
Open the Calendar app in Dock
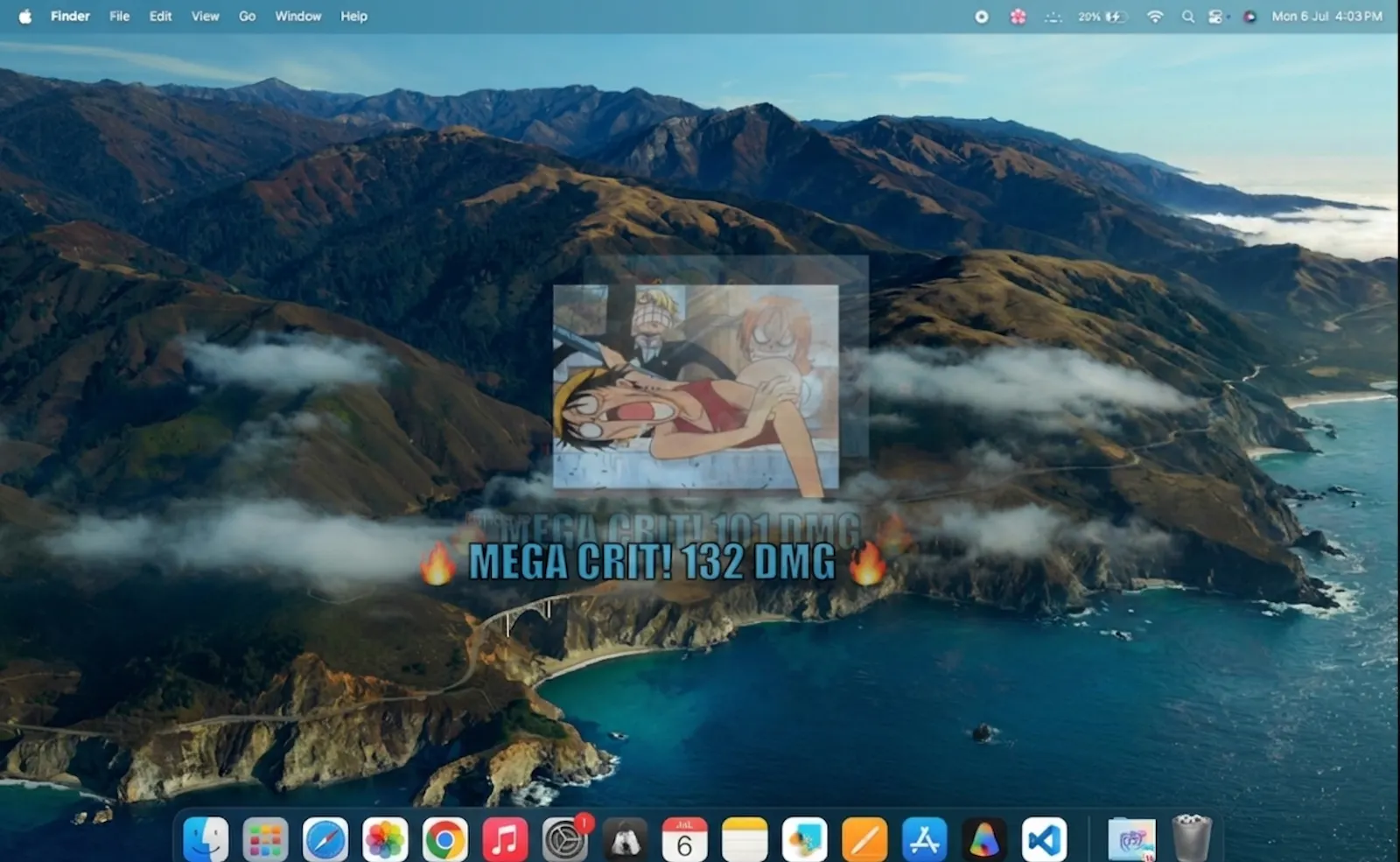tap(684, 839)
